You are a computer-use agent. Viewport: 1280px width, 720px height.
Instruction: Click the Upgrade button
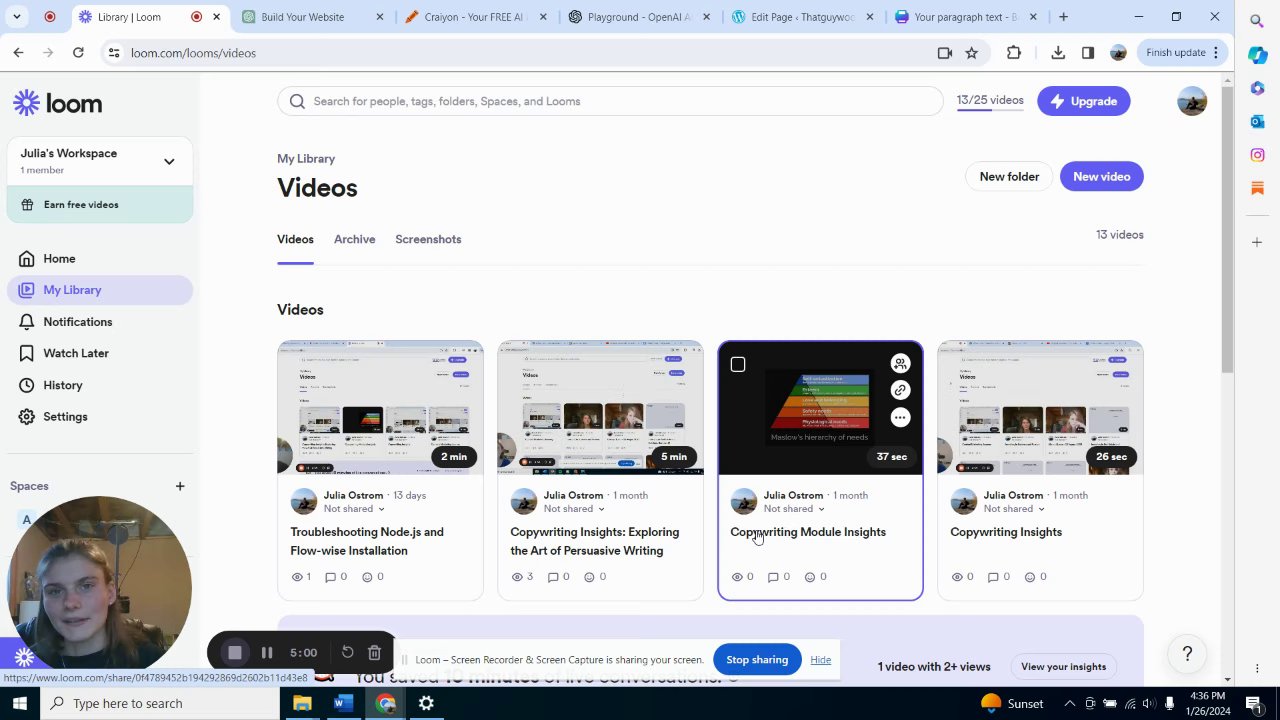point(1084,101)
